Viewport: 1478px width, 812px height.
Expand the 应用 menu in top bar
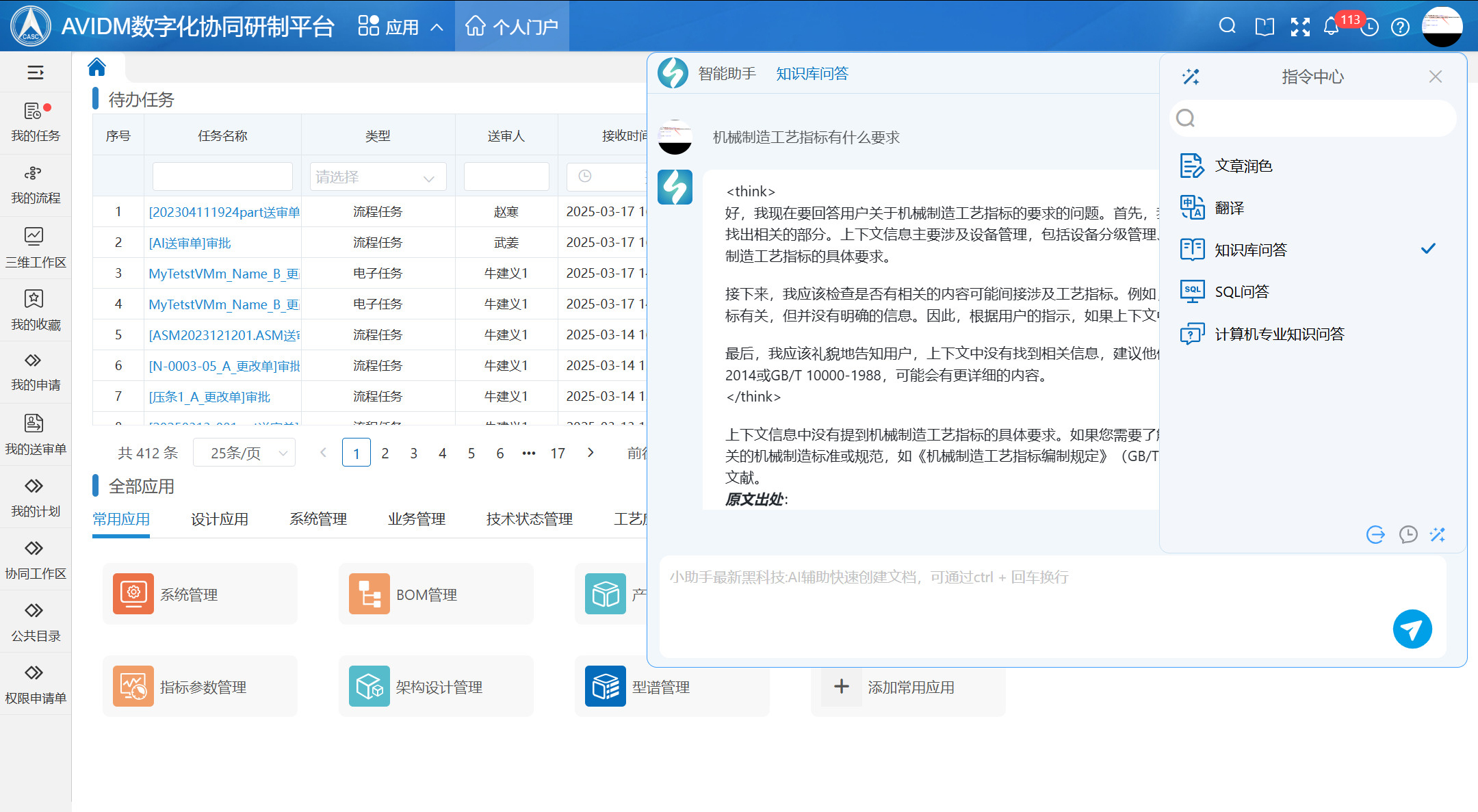(400, 27)
